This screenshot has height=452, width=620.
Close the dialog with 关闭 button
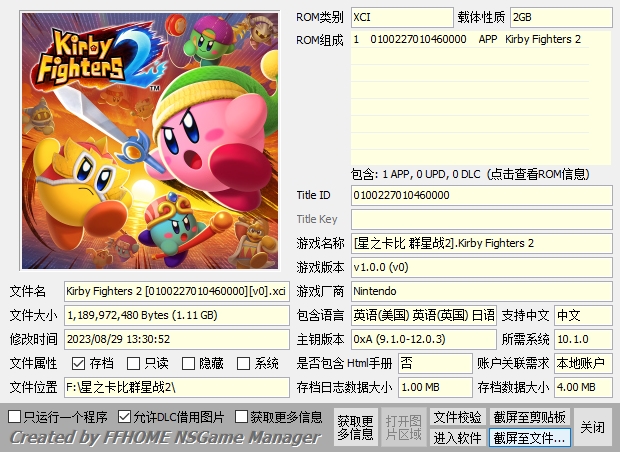[x=593, y=427]
